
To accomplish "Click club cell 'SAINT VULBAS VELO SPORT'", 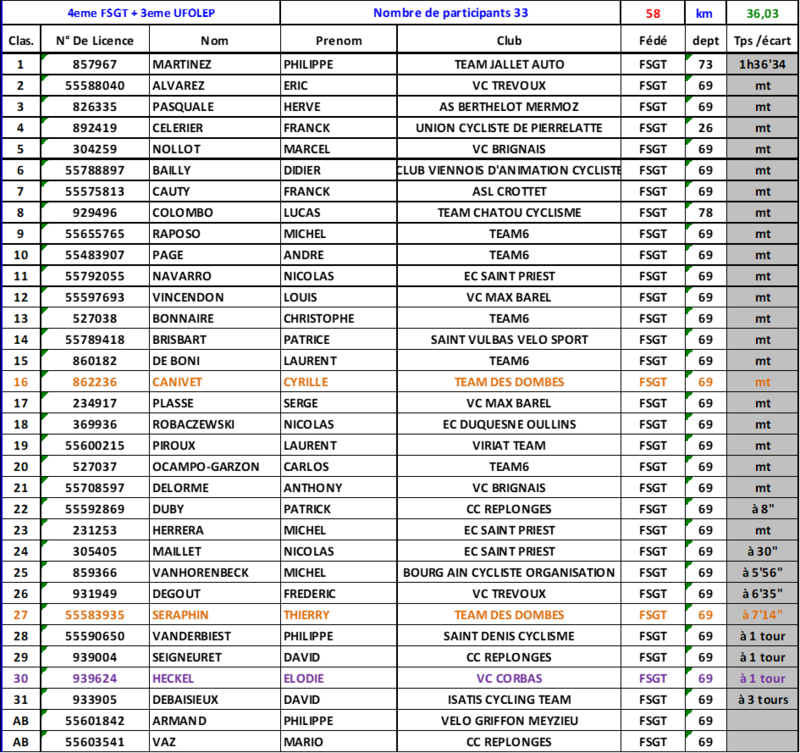I will point(509,340).
